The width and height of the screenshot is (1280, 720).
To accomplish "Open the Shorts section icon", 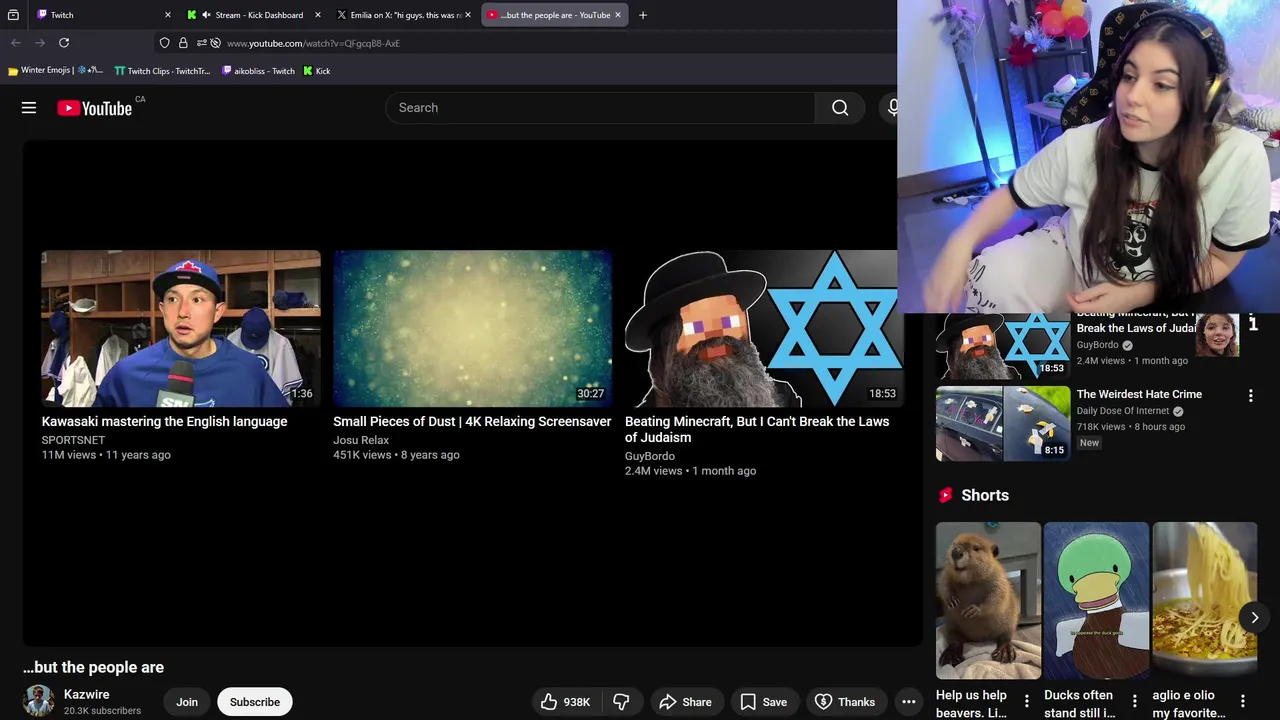I will coord(945,495).
